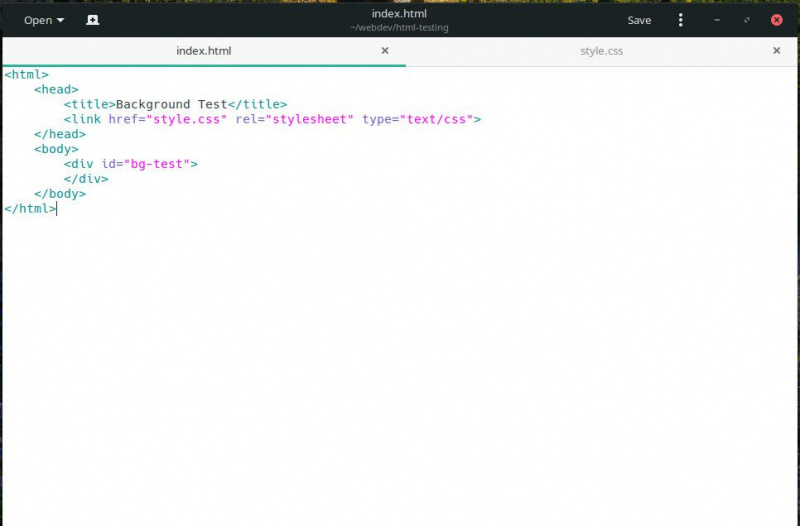Switch to the style.css tab
Image resolution: width=800 pixels, height=526 pixels.
coord(601,51)
